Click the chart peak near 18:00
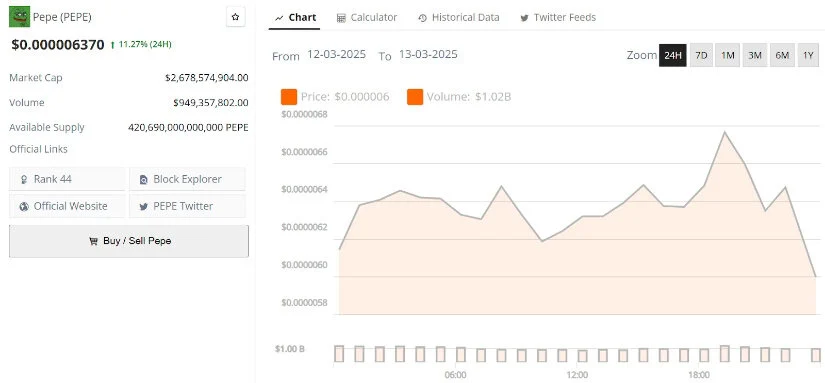 pyautogui.click(x=725, y=132)
